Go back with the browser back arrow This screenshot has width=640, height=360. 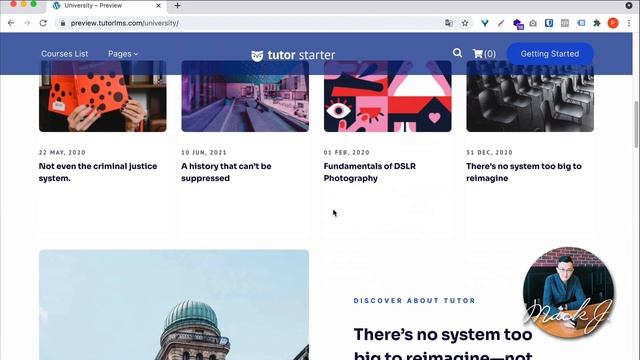click(x=11, y=23)
